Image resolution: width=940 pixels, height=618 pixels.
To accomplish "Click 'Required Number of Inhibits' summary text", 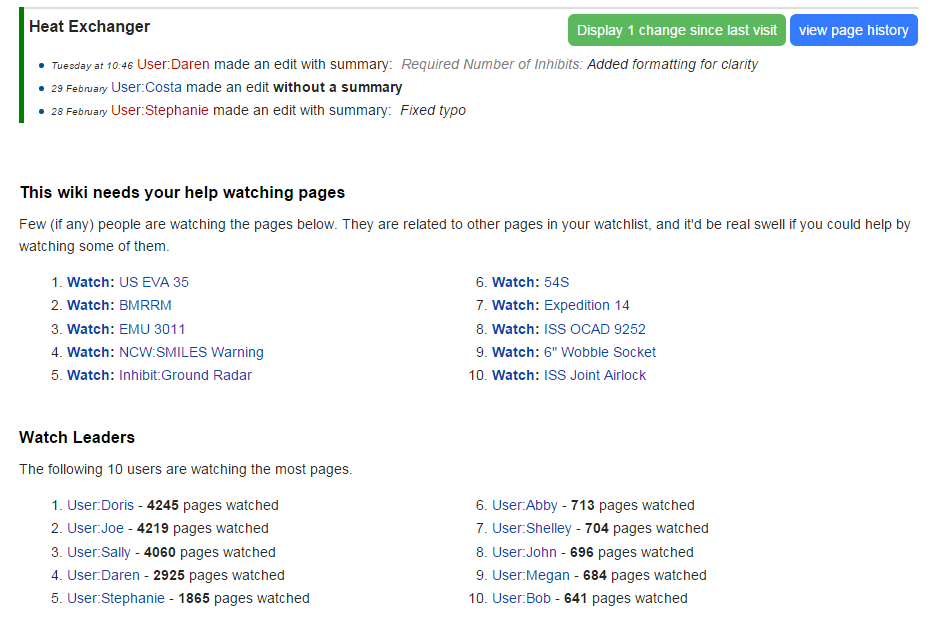I will pyautogui.click(x=492, y=64).
